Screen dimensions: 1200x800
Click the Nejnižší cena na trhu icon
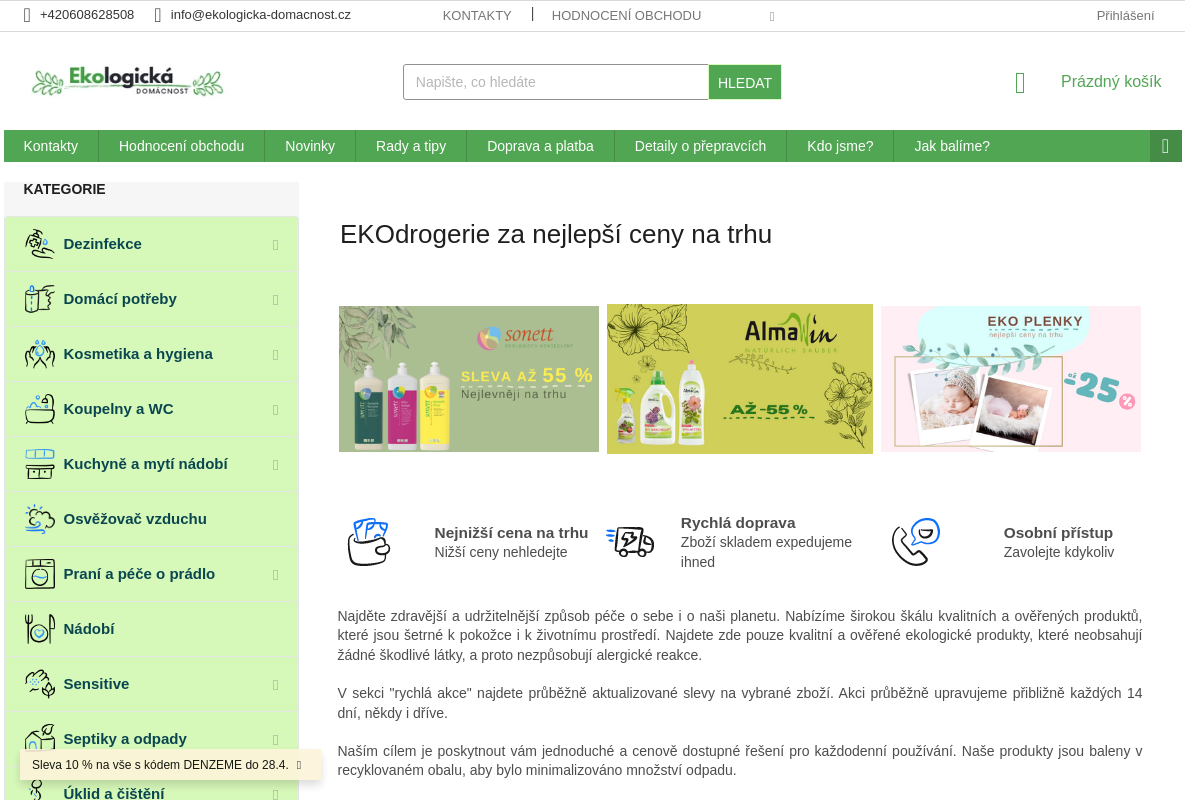pyautogui.click(x=369, y=542)
